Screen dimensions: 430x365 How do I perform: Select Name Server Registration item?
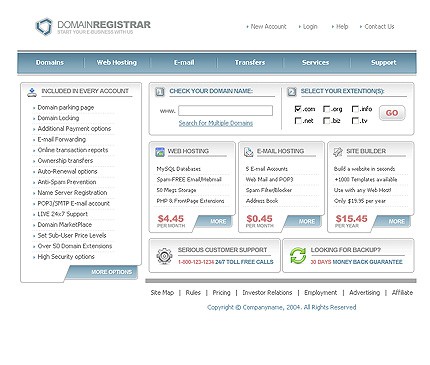click(72, 193)
